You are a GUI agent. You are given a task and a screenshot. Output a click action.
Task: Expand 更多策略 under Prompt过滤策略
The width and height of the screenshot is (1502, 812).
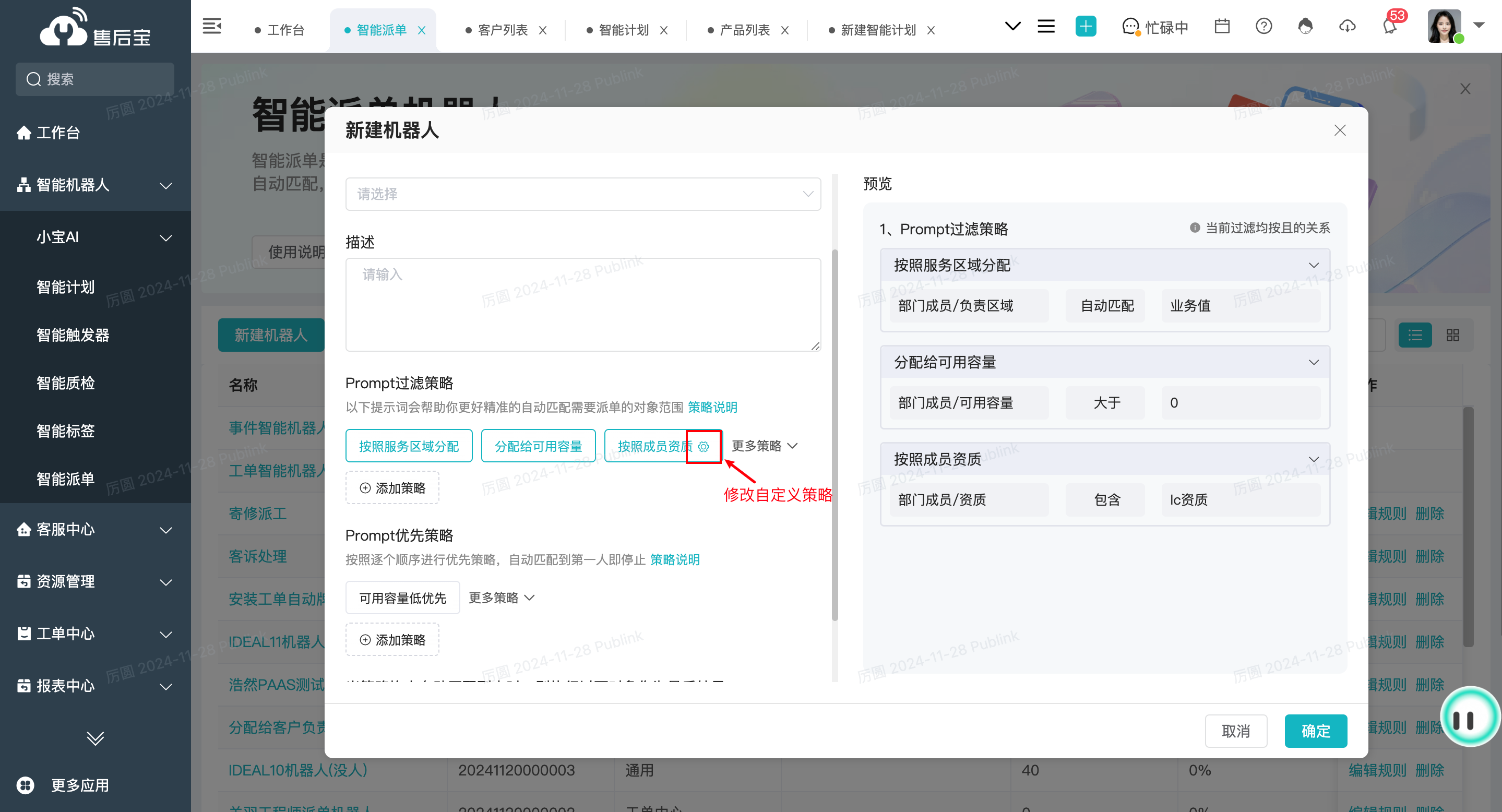(x=764, y=446)
